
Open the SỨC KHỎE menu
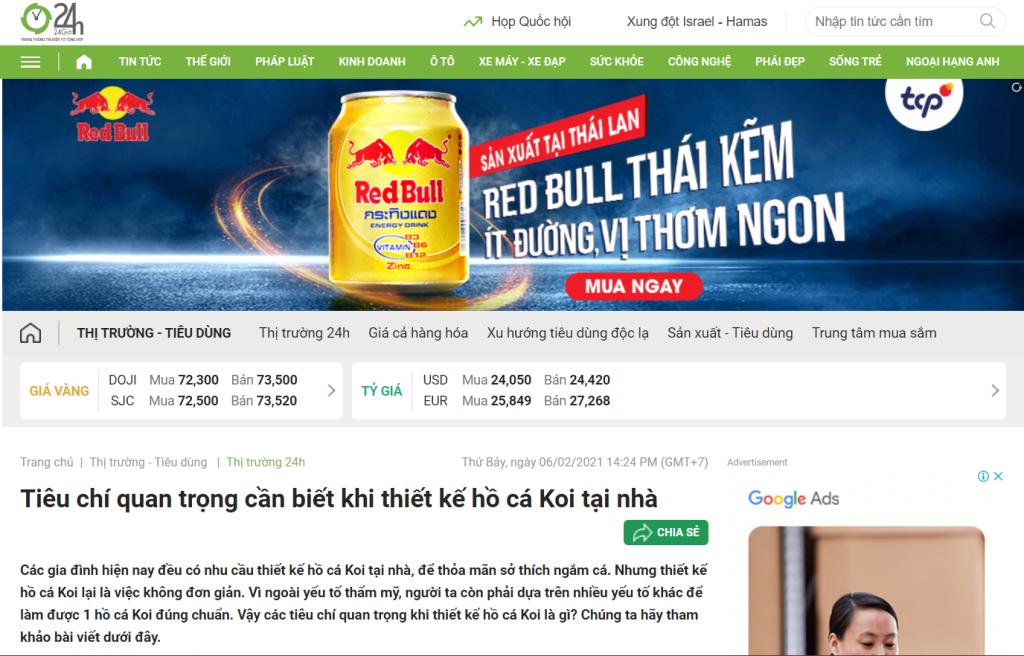(616, 61)
